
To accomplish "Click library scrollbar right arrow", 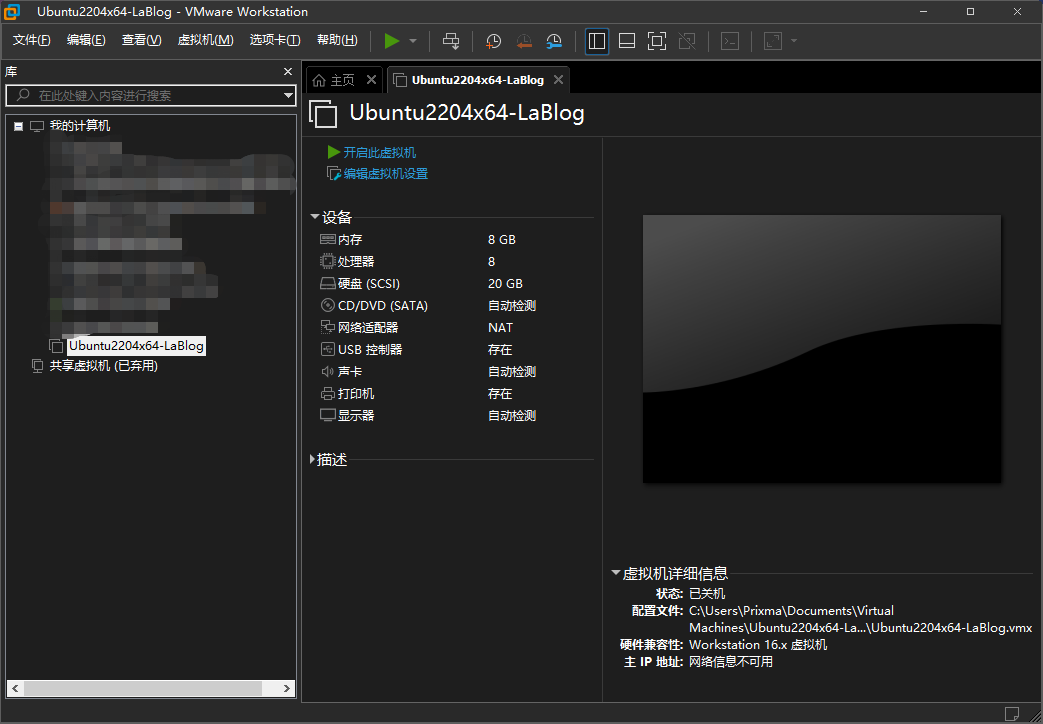I will pos(287,688).
